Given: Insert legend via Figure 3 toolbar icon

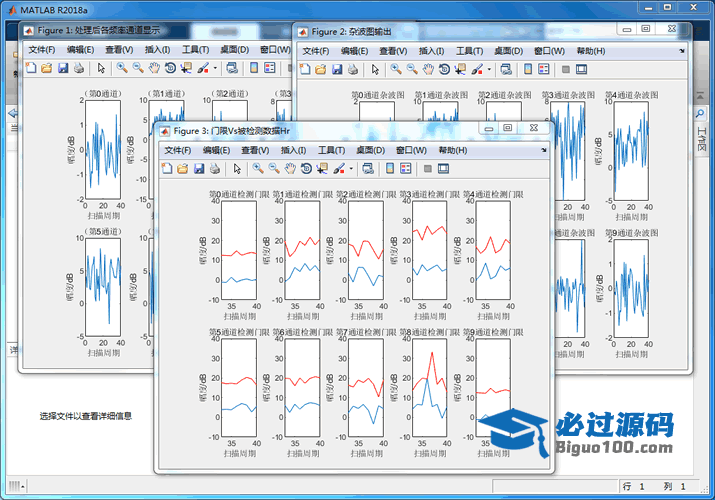Looking at the screenshot, I should click(406, 169).
